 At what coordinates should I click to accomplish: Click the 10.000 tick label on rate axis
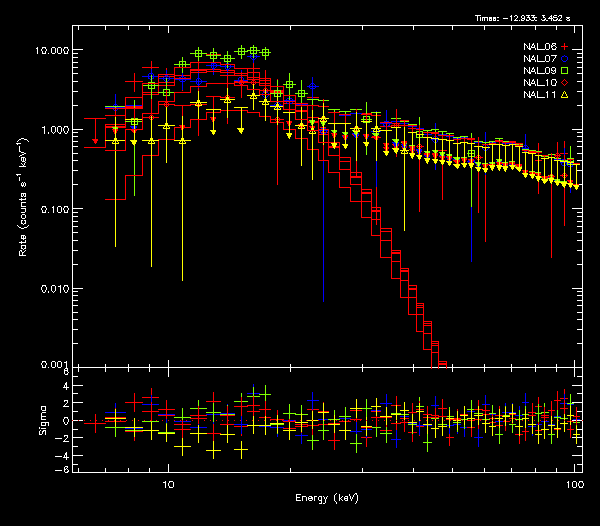(53, 50)
